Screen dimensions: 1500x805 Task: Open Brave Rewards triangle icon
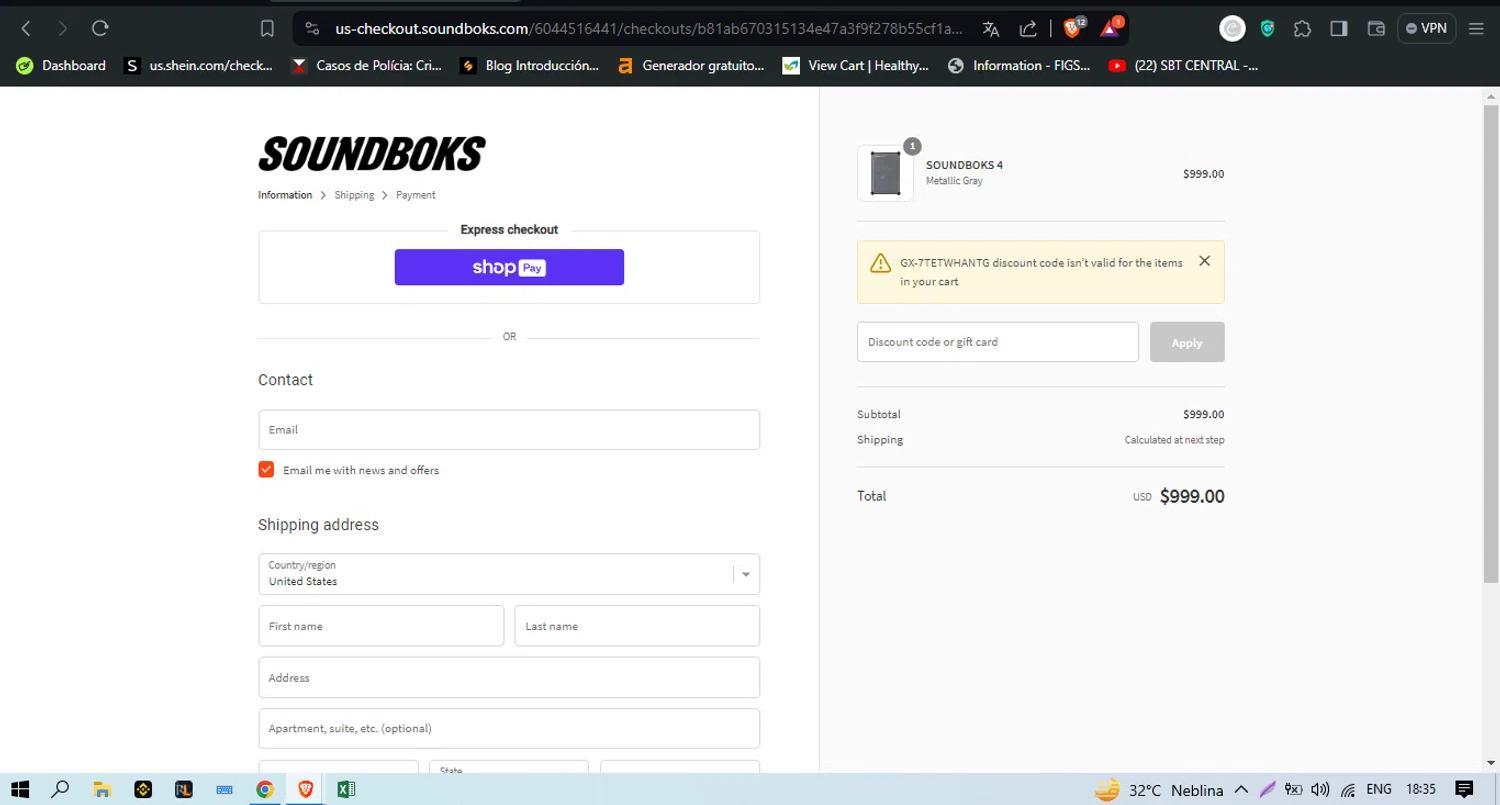[x=1111, y=28]
